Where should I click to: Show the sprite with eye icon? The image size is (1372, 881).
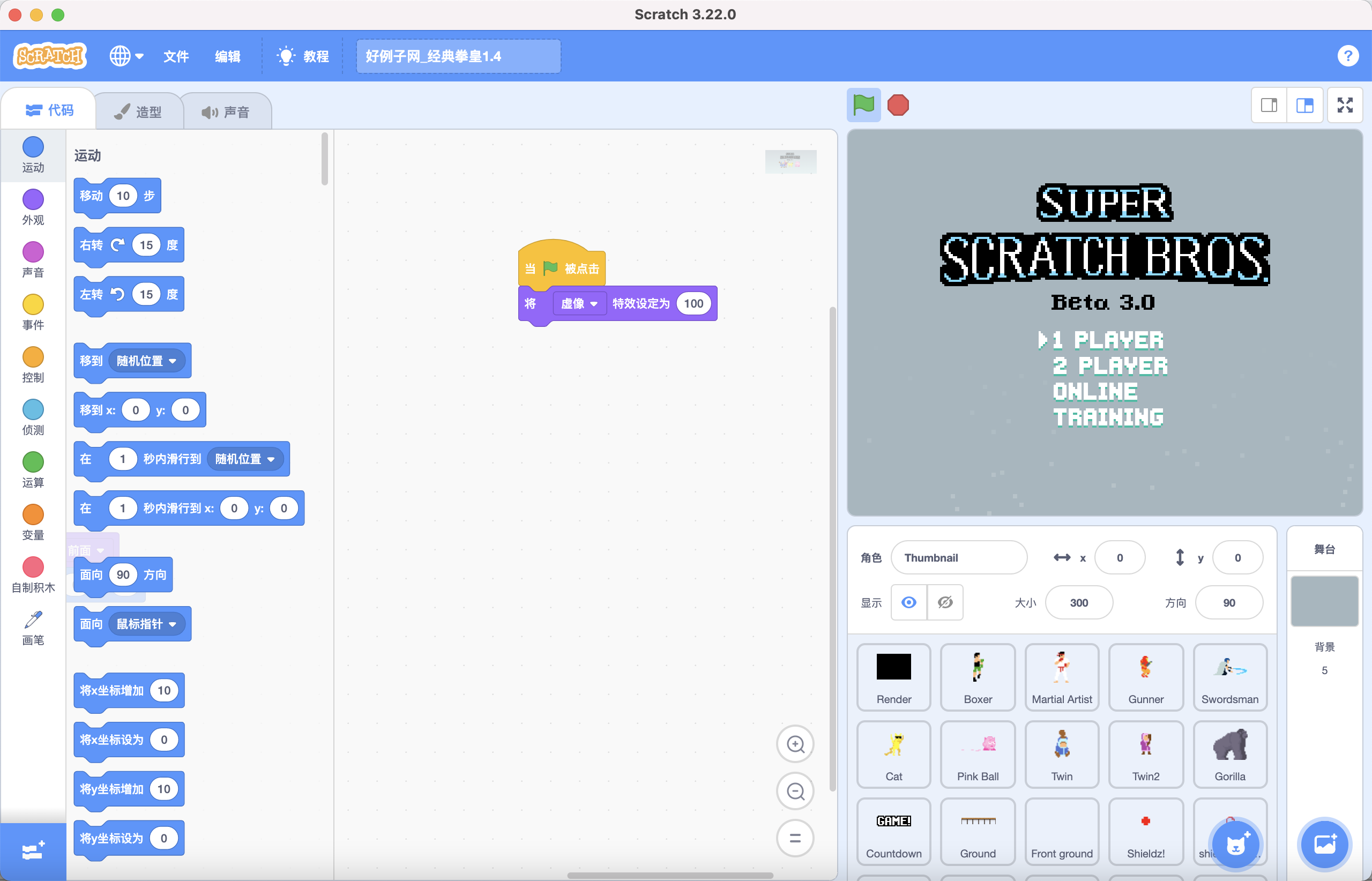[x=908, y=602]
